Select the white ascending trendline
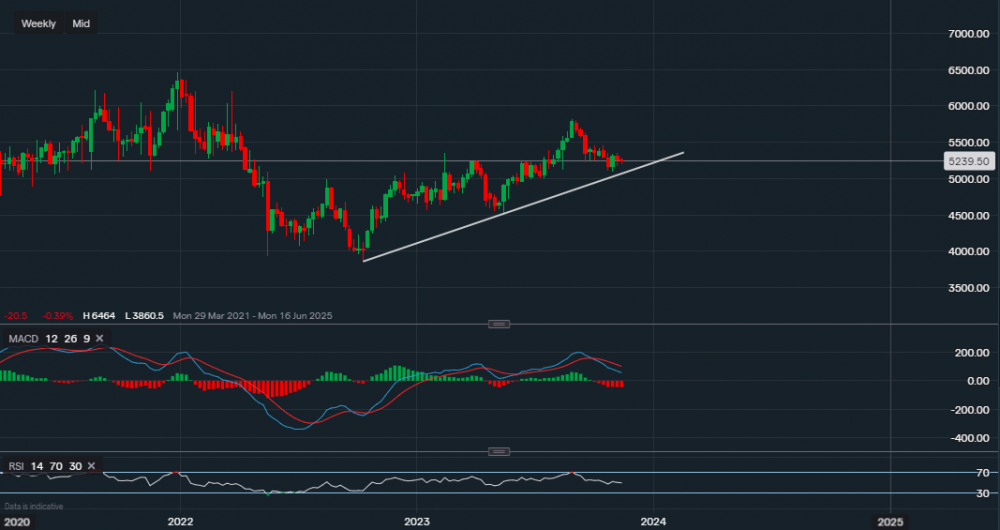Viewport: 1000px width, 530px height. click(520, 207)
